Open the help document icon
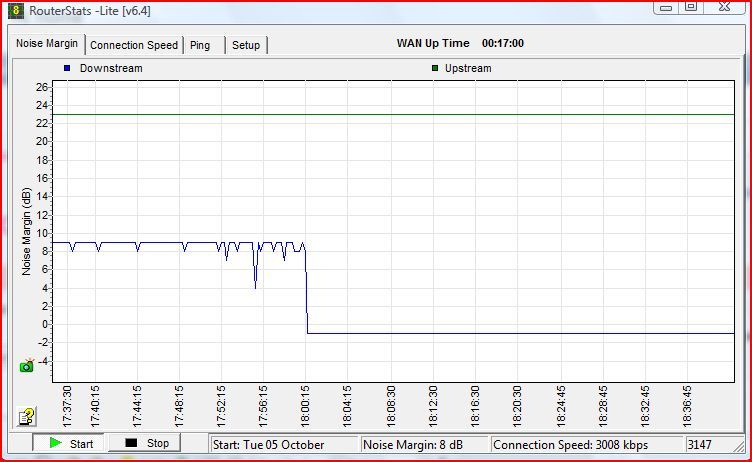 [x=27, y=416]
